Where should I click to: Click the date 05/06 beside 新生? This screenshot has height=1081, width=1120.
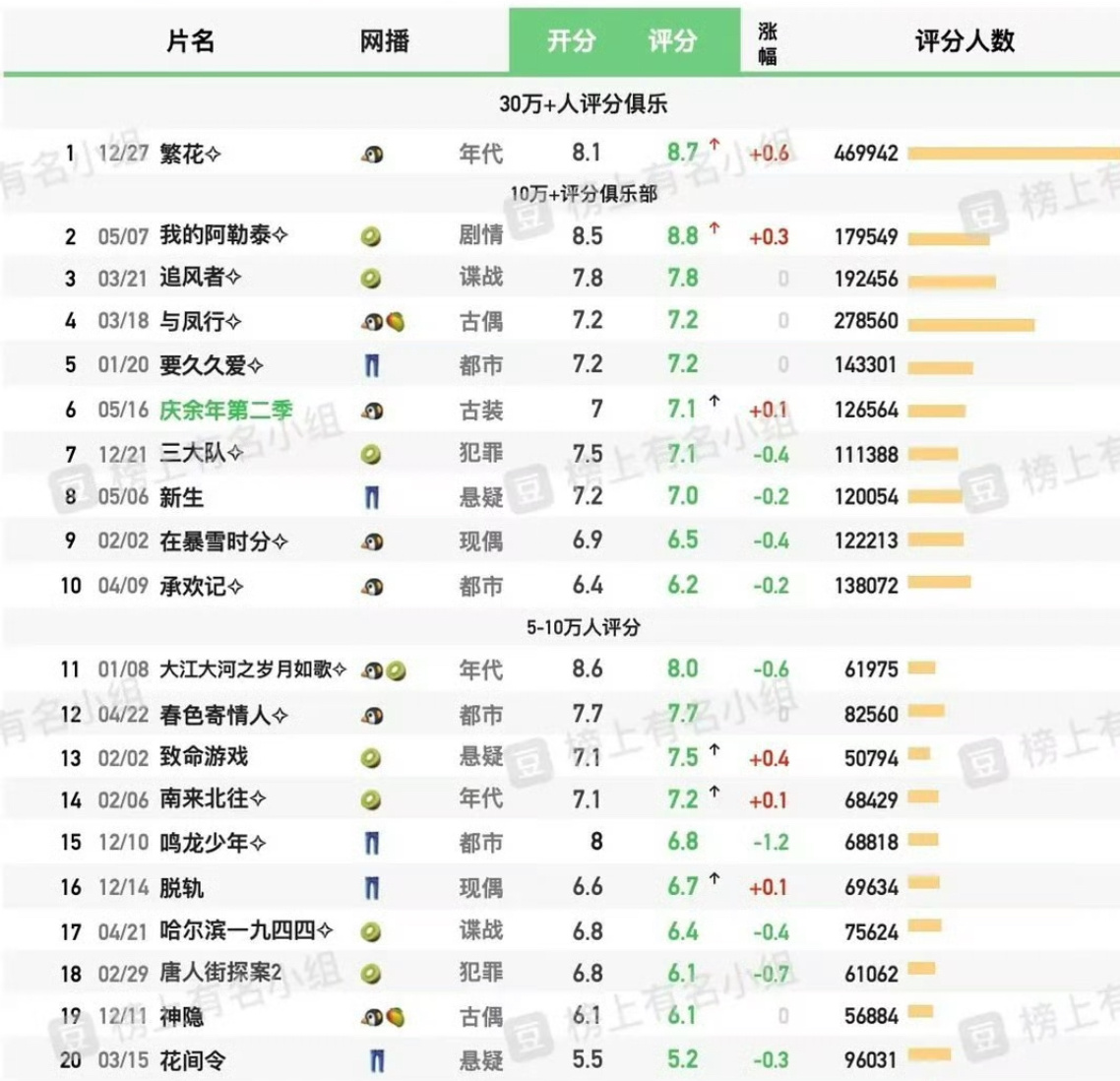point(123,496)
